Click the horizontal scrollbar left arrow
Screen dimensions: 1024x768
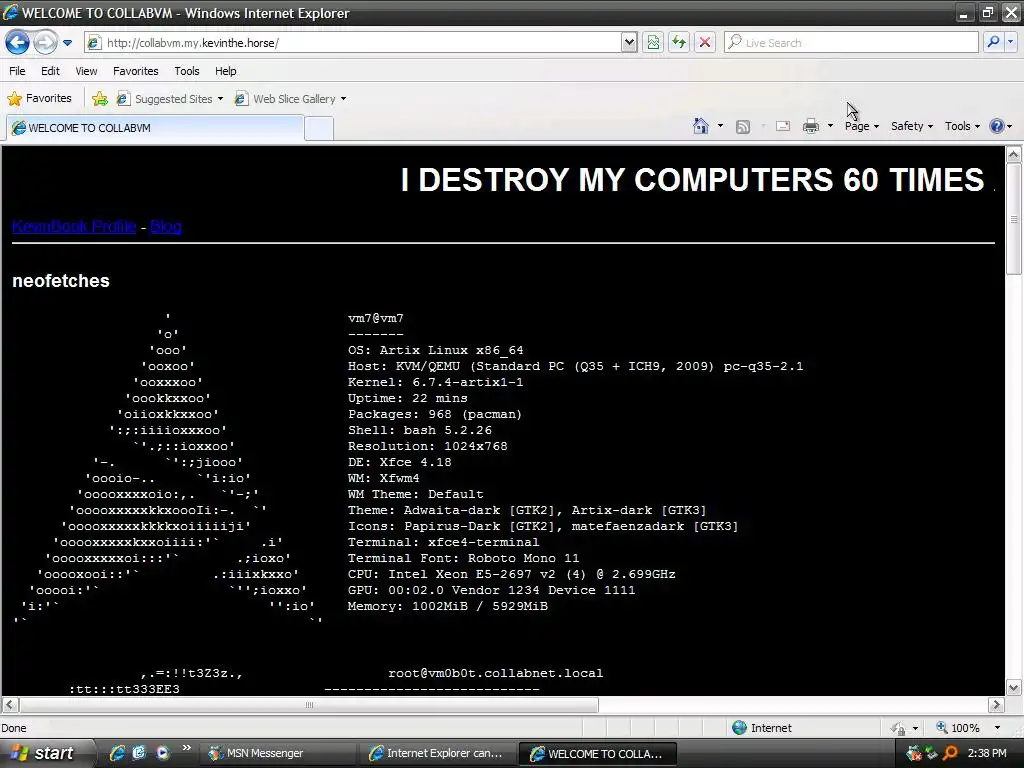pyautogui.click(x=10, y=705)
